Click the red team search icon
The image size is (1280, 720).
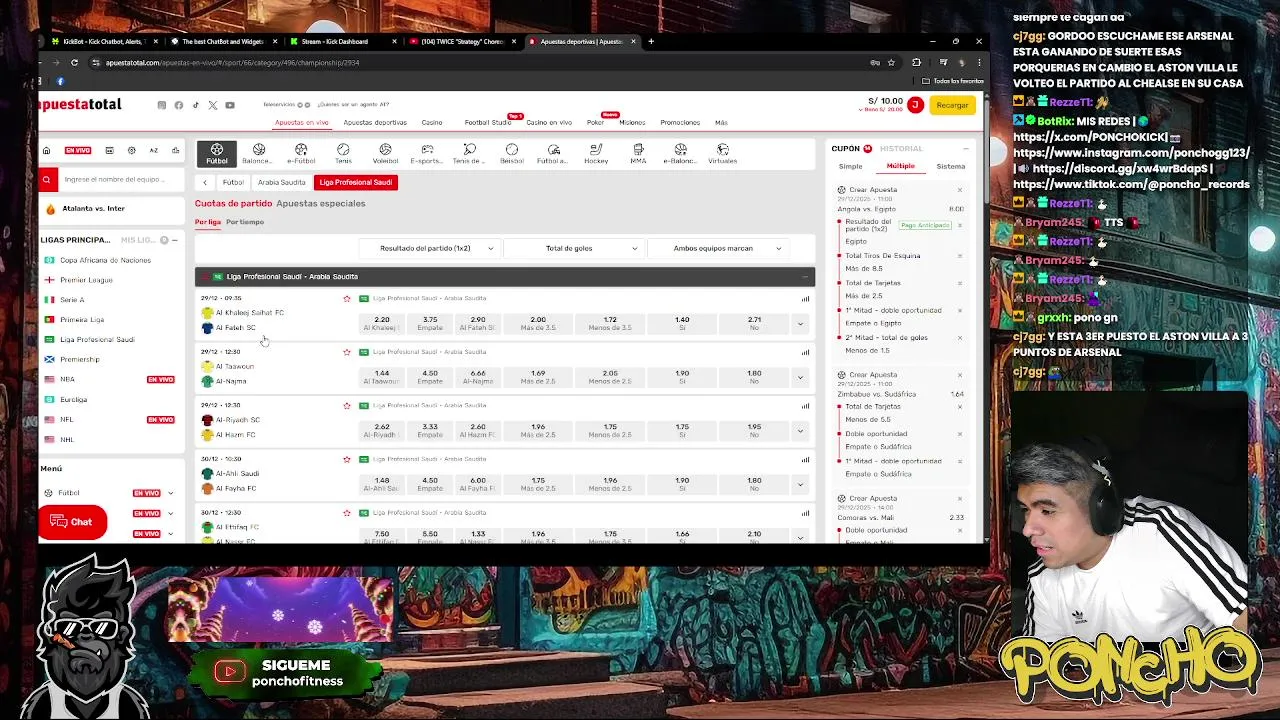click(x=47, y=180)
